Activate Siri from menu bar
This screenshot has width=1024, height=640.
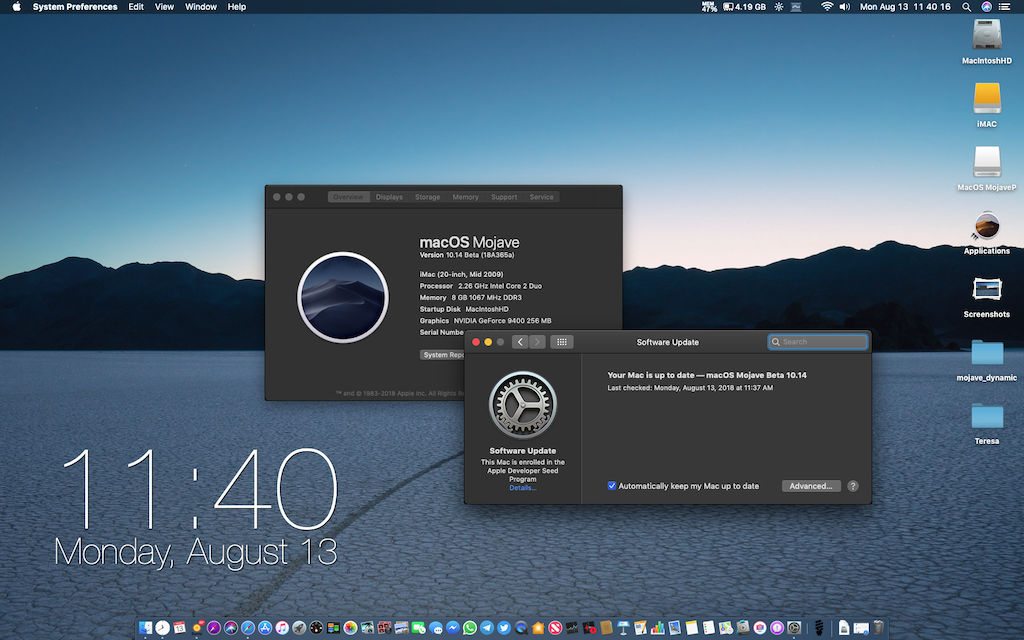pyautogui.click(x=986, y=7)
